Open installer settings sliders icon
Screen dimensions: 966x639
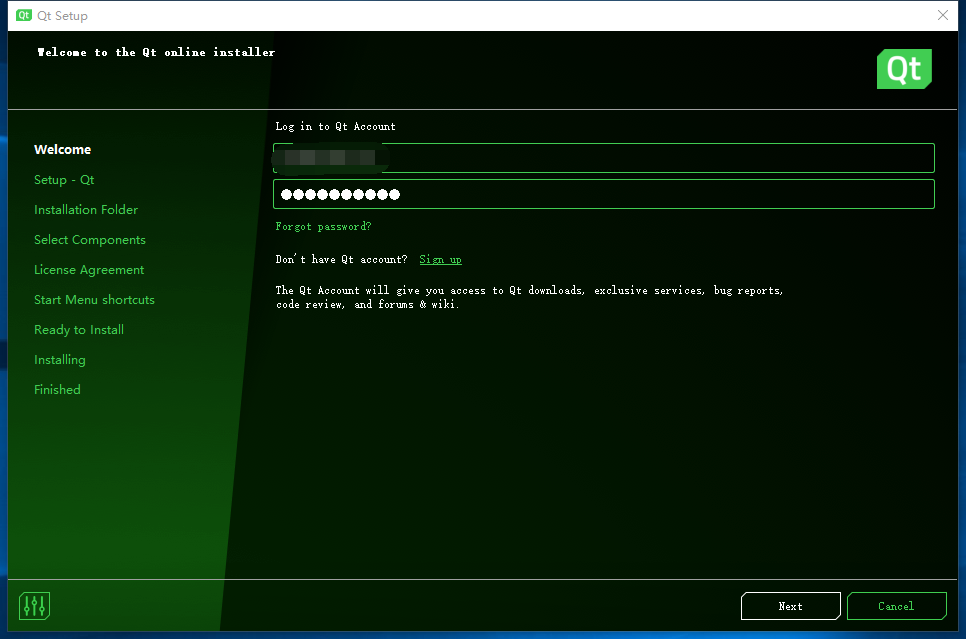[34, 606]
